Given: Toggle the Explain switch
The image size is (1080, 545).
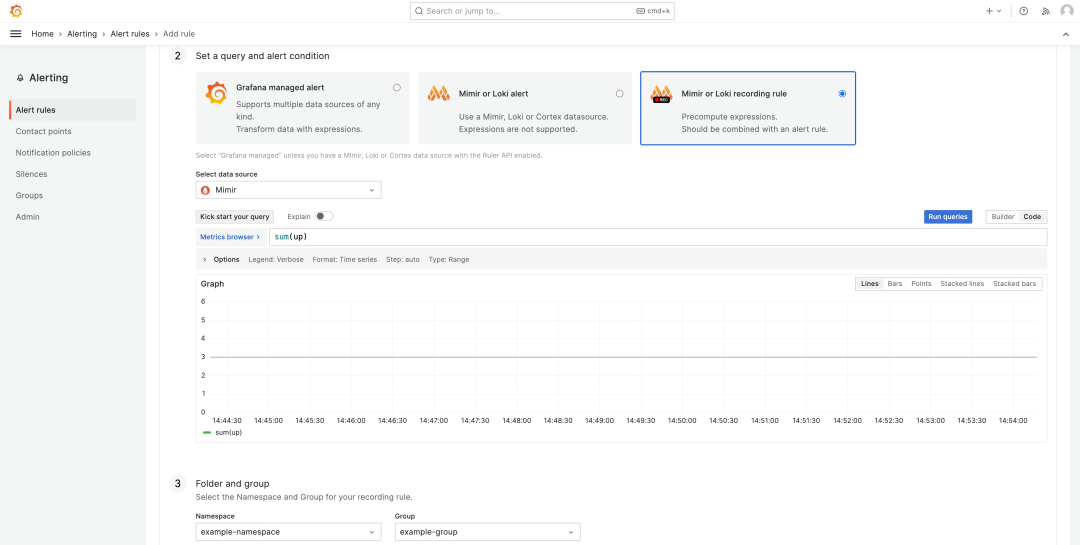Looking at the screenshot, I should 323,216.
